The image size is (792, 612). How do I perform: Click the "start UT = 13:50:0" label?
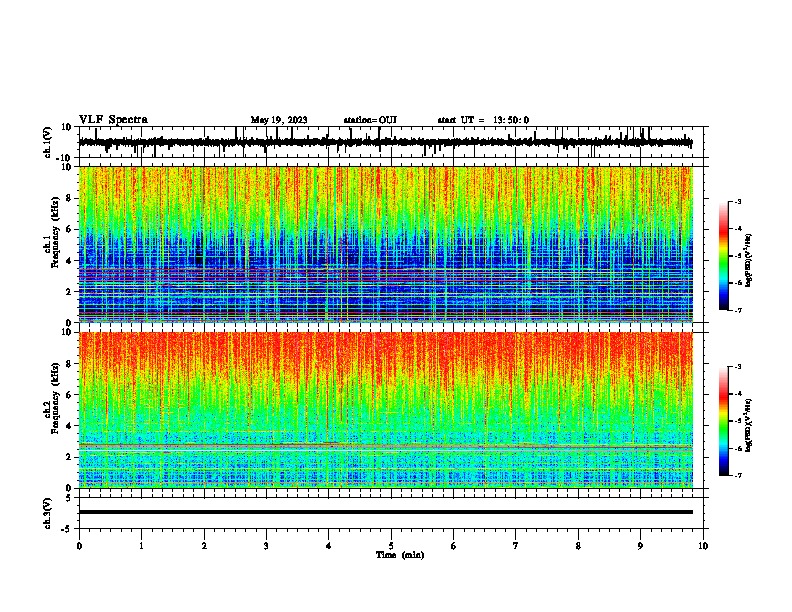pyautogui.click(x=483, y=120)
